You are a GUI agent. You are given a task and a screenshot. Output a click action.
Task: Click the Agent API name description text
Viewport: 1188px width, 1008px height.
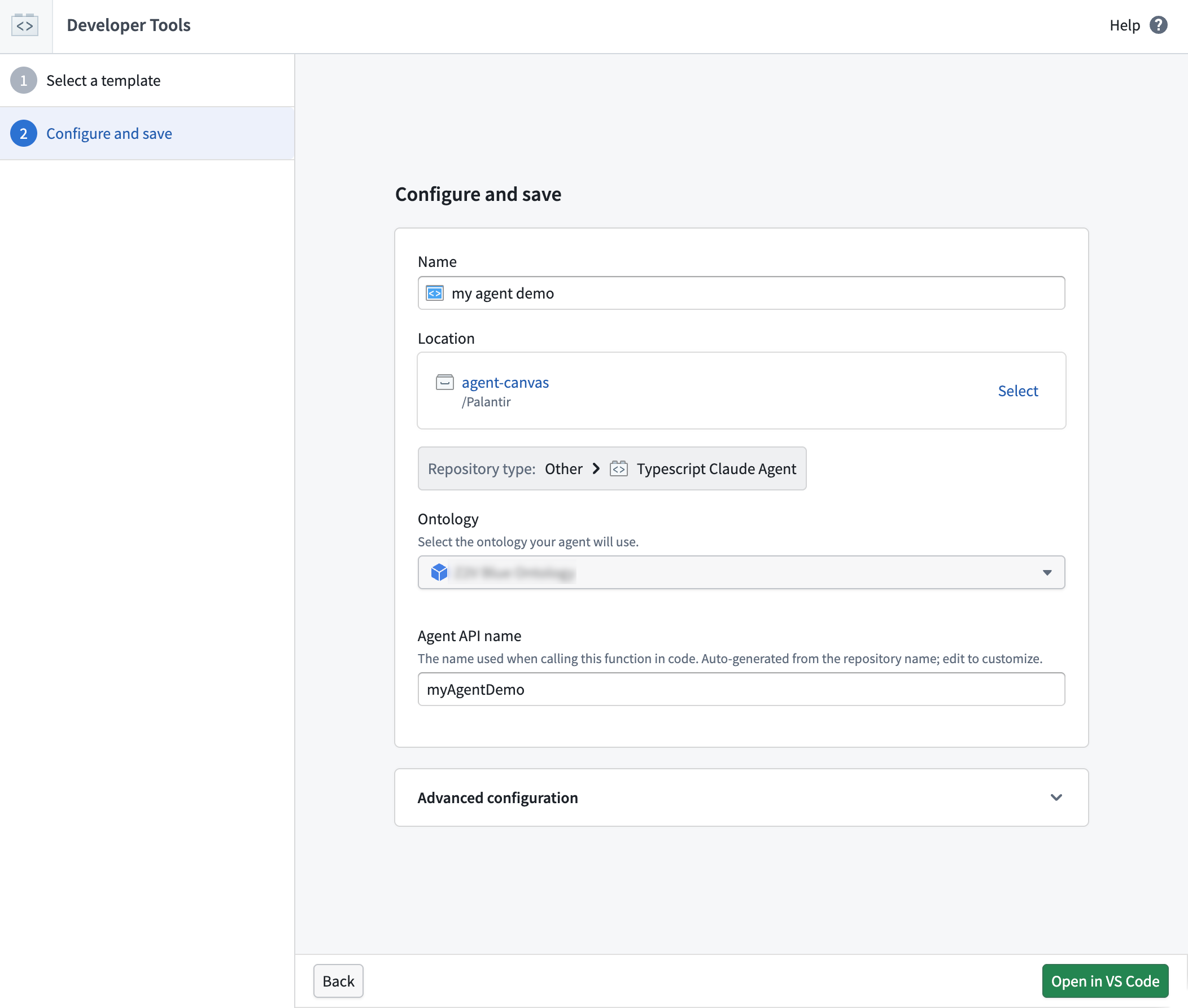[x=730, y=658]
